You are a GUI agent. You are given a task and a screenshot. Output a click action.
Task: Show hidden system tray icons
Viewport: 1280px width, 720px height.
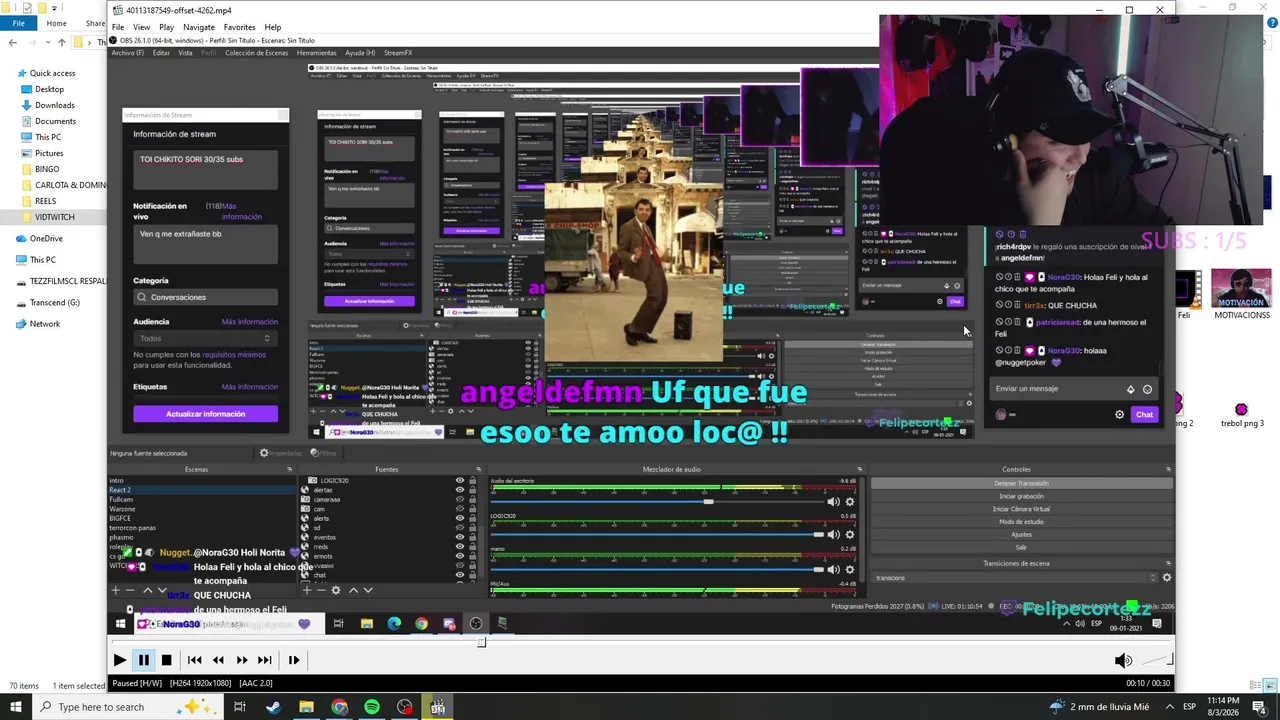pyautogui.click(x=1169, y=707)
